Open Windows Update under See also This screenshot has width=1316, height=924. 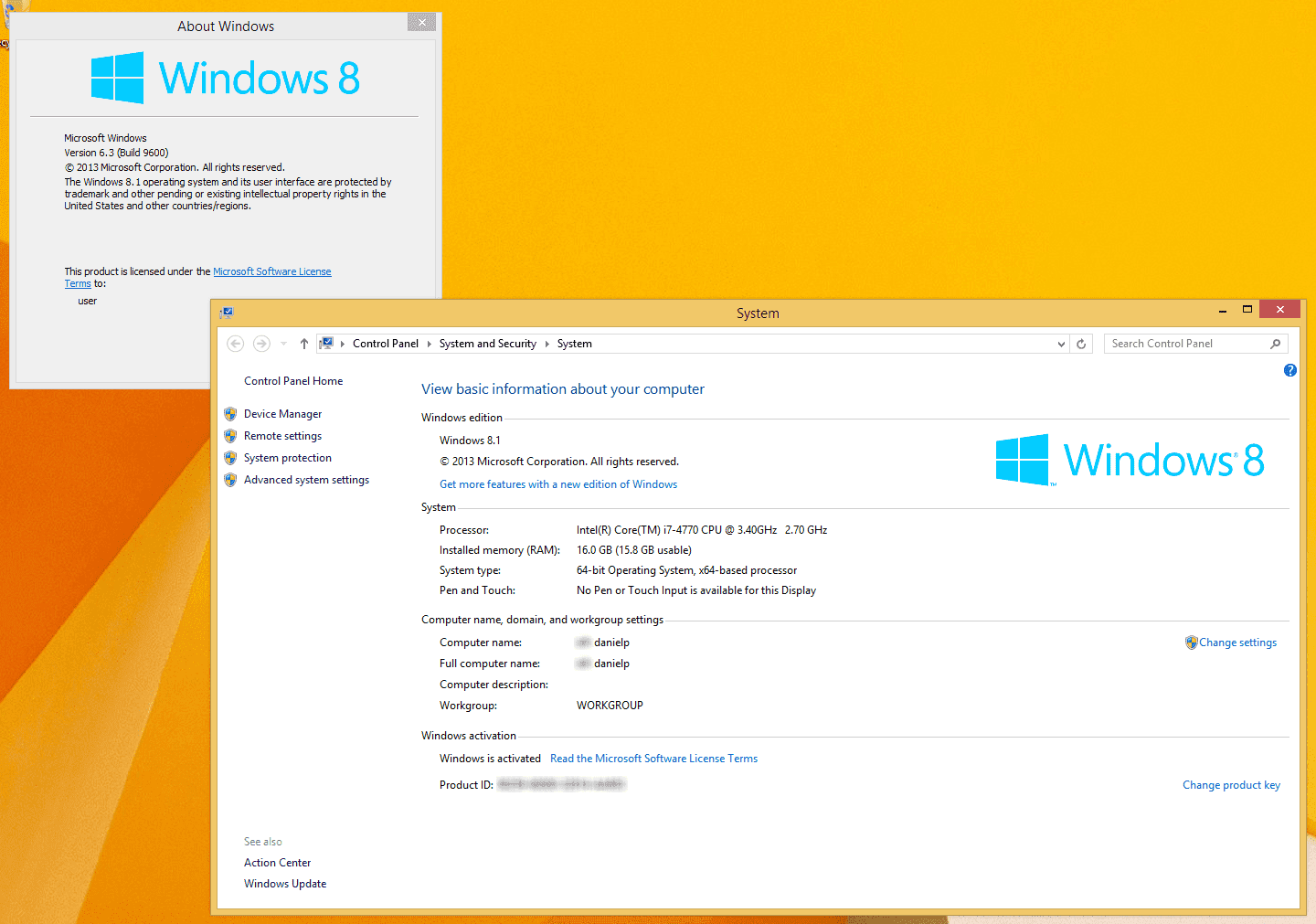coord(285,884)
